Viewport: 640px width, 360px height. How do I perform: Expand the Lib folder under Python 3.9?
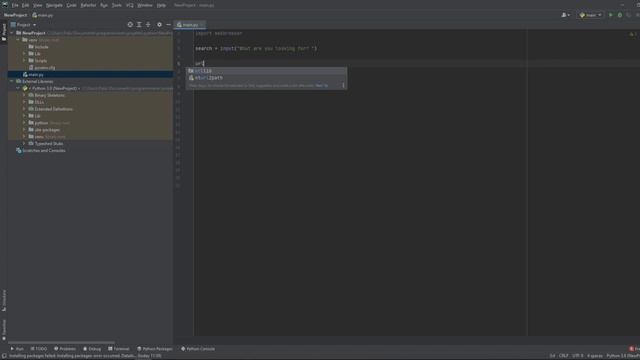click(x=24, y=116)
